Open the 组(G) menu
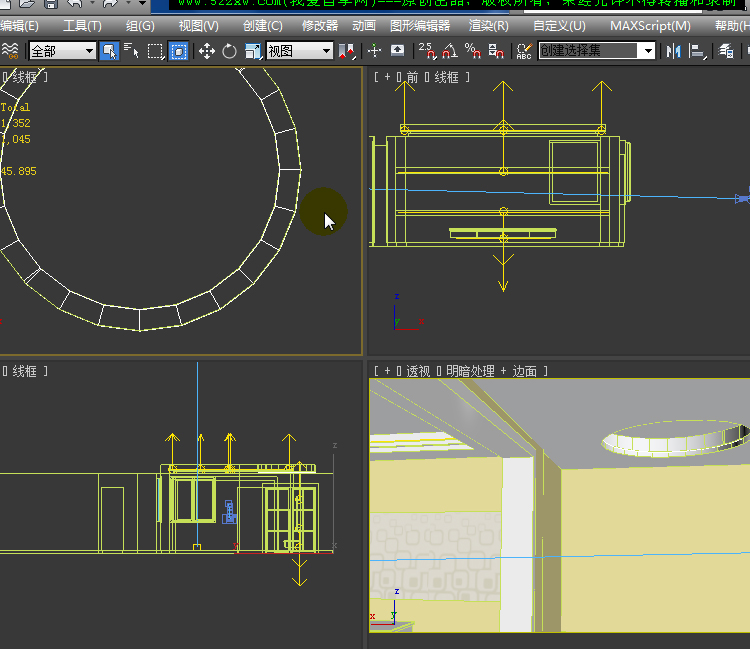Viewport: 750px width, 649px height. tap(140, 26)
